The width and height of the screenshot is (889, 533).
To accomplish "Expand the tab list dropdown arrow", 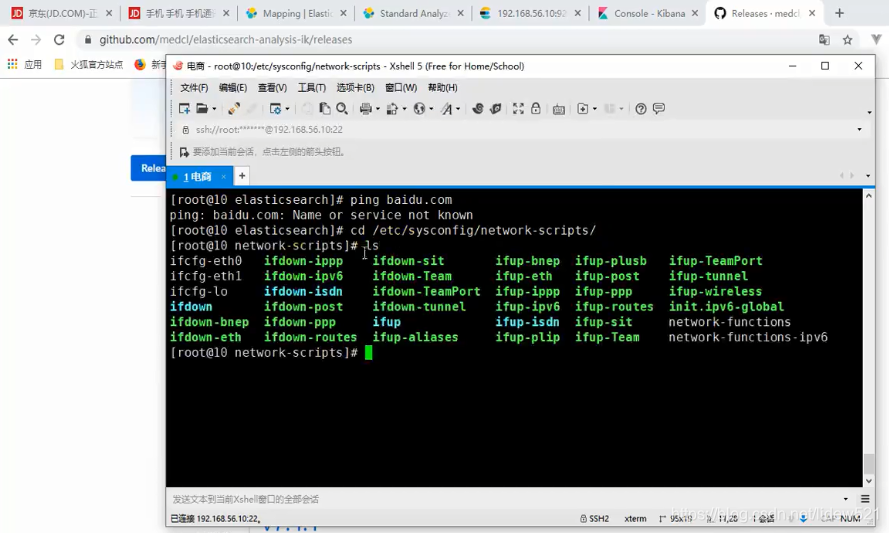I will pos(868,176).
